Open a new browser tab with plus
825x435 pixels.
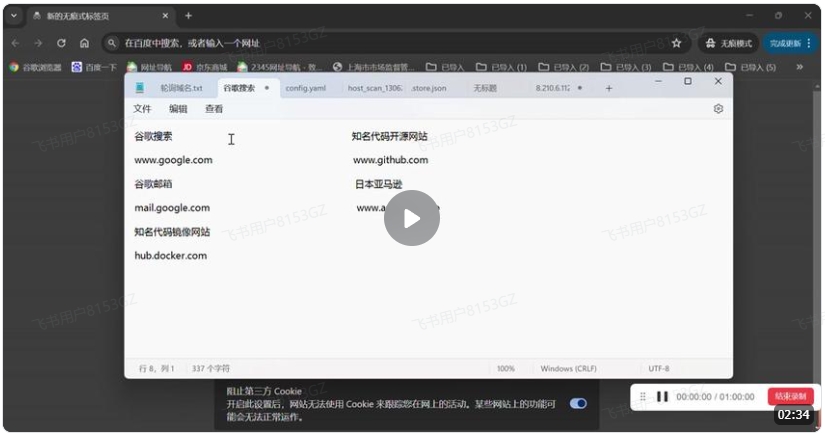[x=188, y=16]
